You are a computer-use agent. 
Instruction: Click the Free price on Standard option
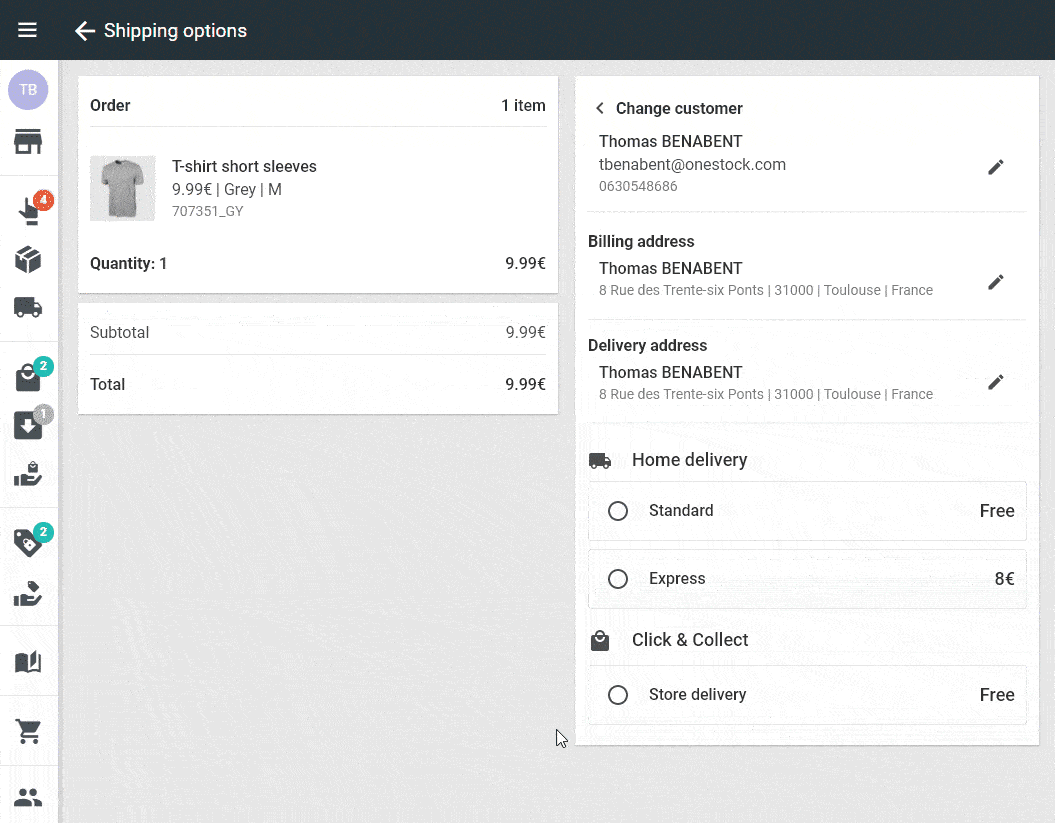997,511
